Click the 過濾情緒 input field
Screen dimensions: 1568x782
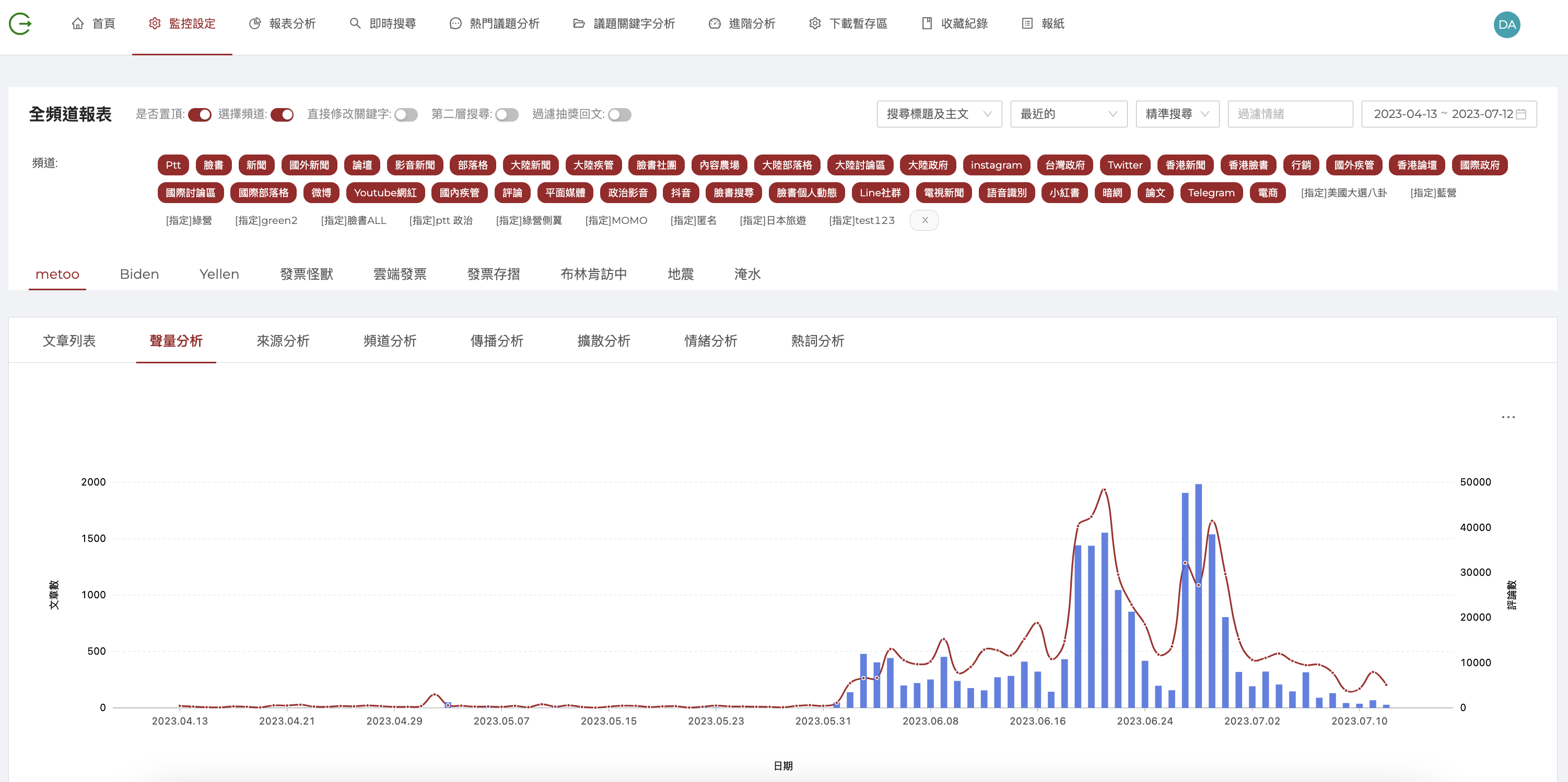(x=1289, y=114)
